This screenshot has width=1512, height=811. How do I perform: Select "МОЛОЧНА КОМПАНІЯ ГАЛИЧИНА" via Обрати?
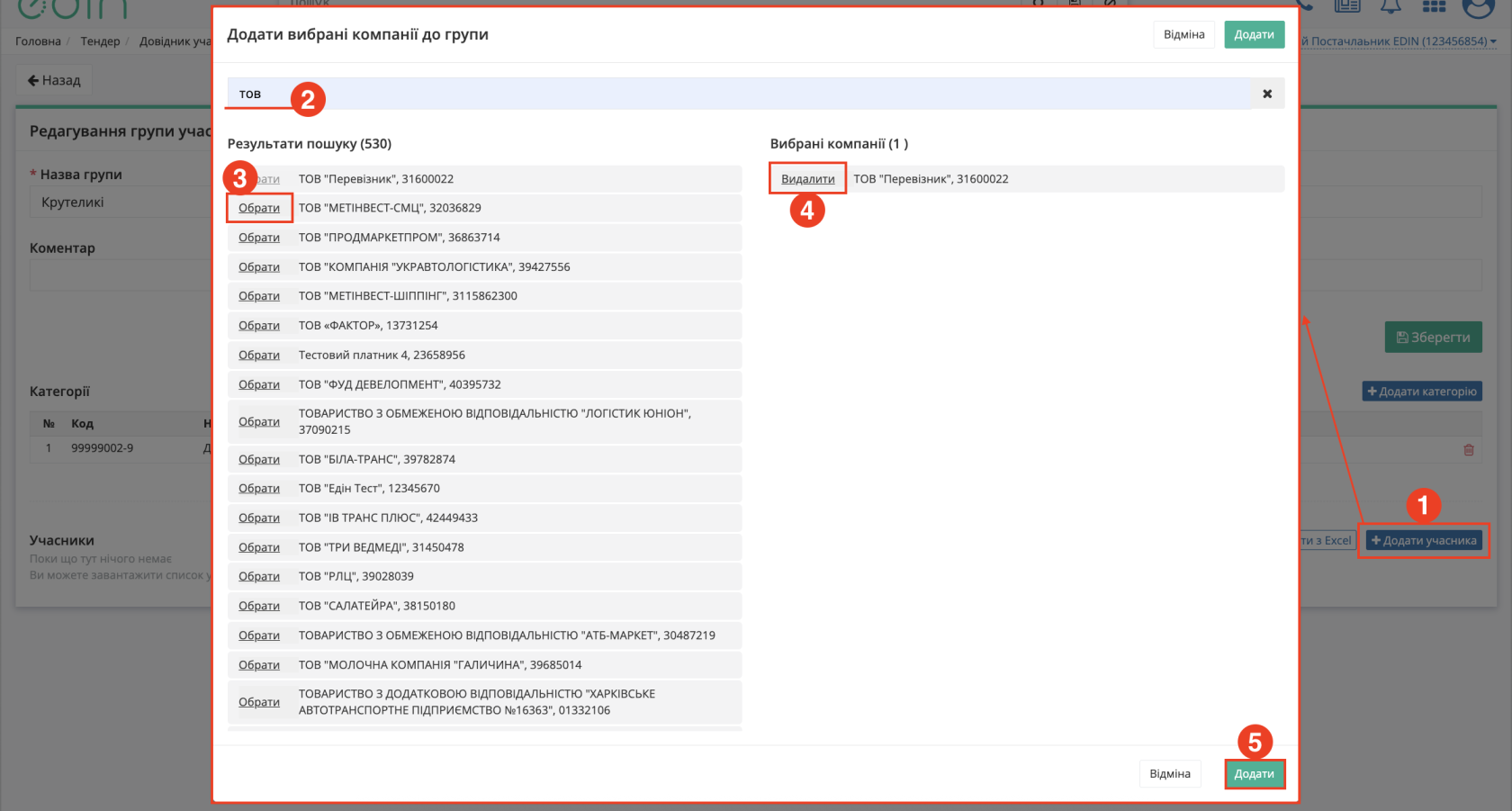(x=259, y=665)
